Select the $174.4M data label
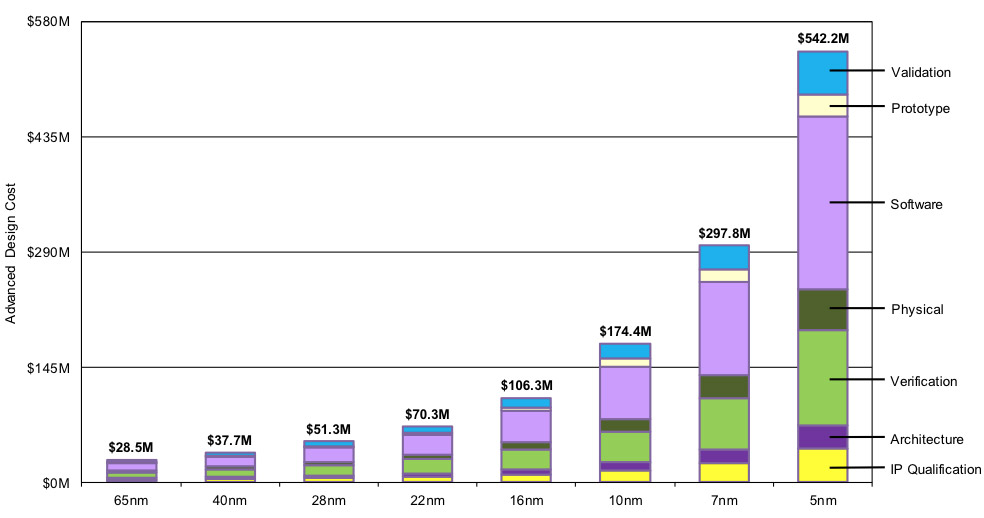 pyautogui.click(x=625, y=331)
